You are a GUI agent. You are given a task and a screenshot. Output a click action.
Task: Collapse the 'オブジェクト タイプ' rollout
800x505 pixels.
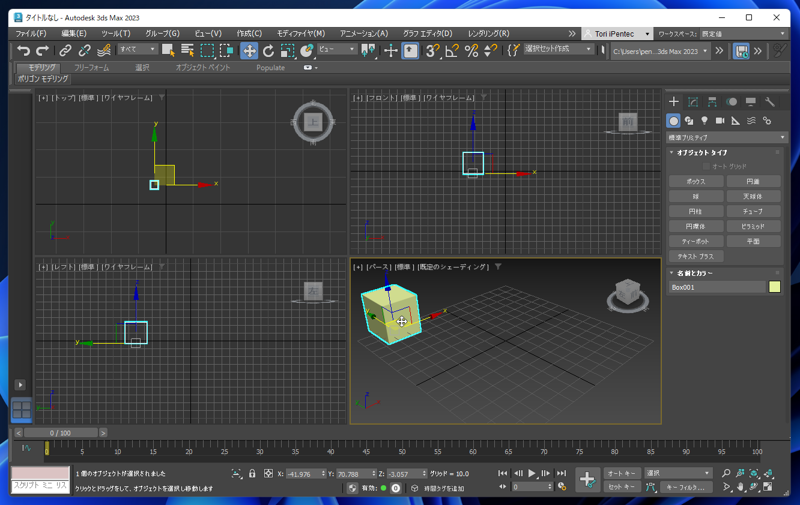[702, 153]
